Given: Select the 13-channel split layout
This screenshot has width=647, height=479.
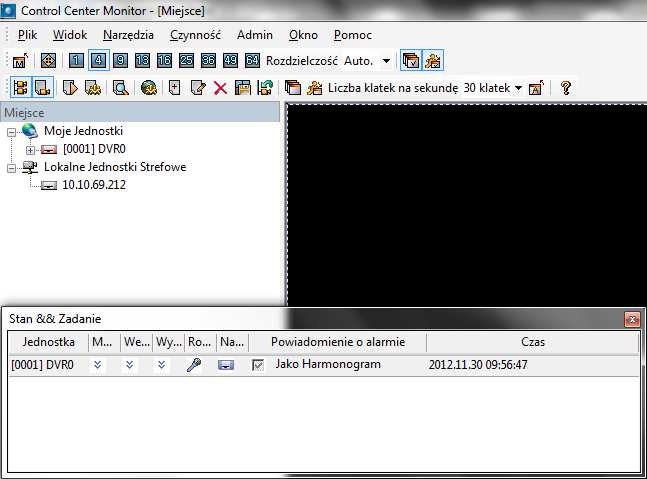Looking at the screenshot, I should coord(142,61).
